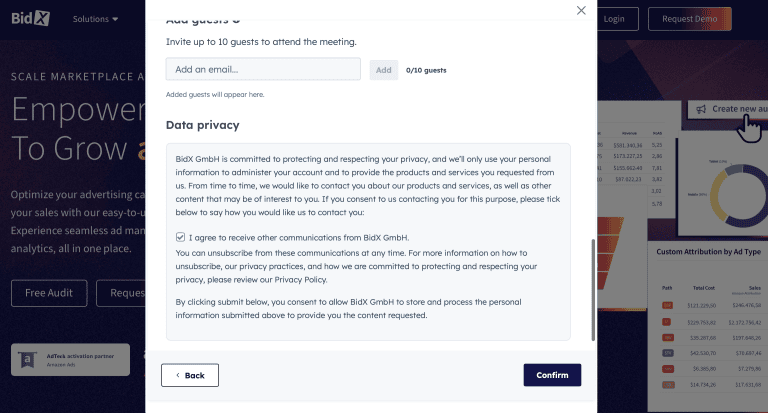
Task: Toggle consent to receive BidX communications
Action: click(180, 237)
